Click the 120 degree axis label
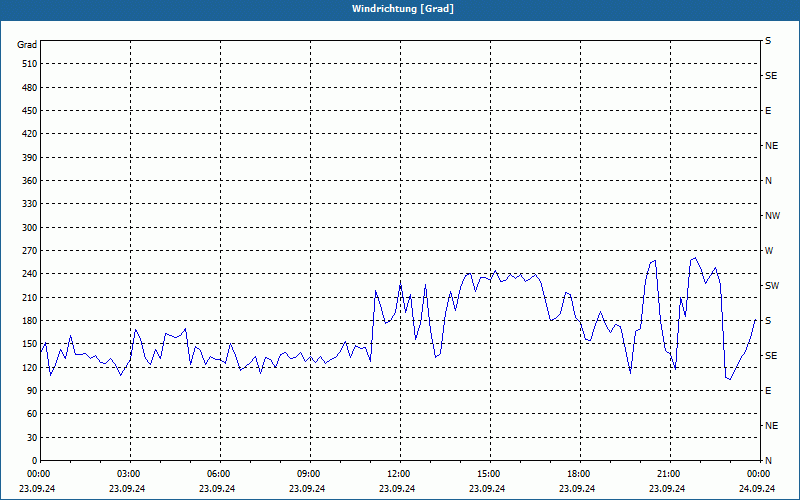 [x=30, y=367]
